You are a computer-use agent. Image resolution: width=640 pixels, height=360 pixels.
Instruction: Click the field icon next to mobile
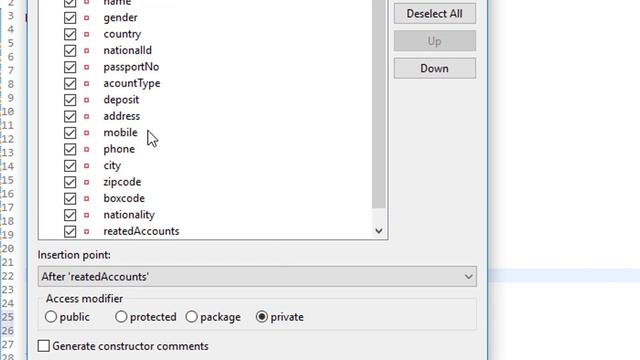click(x=87, y=133)
